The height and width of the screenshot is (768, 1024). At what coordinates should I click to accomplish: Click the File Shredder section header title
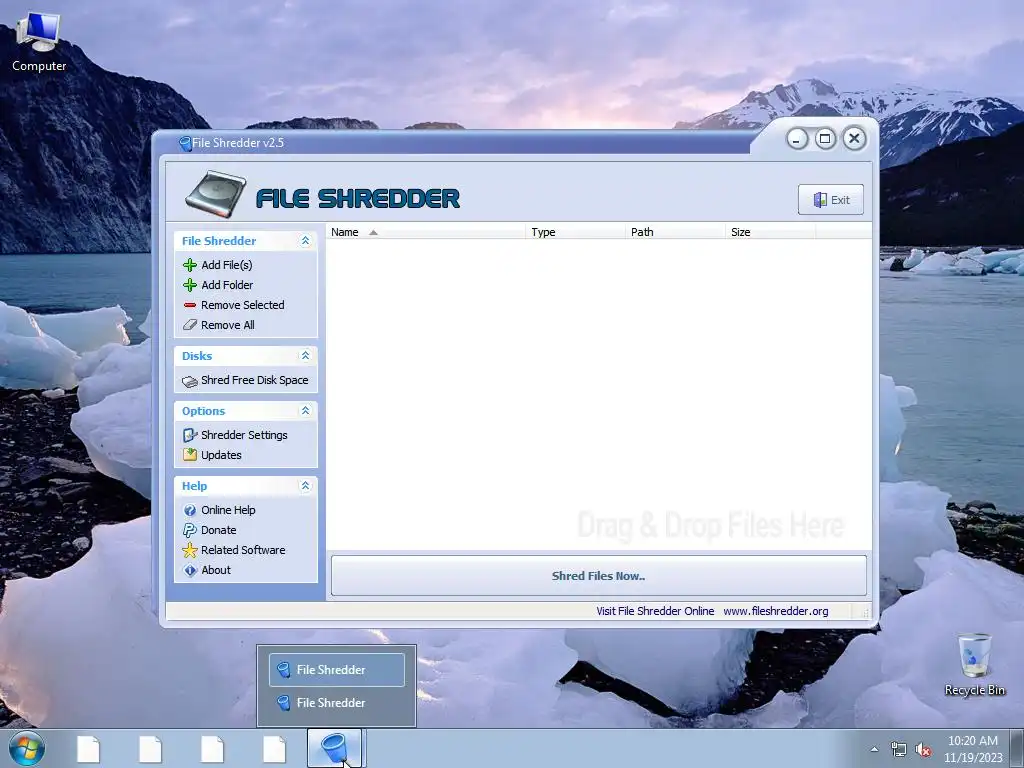[x=219, y=241]
